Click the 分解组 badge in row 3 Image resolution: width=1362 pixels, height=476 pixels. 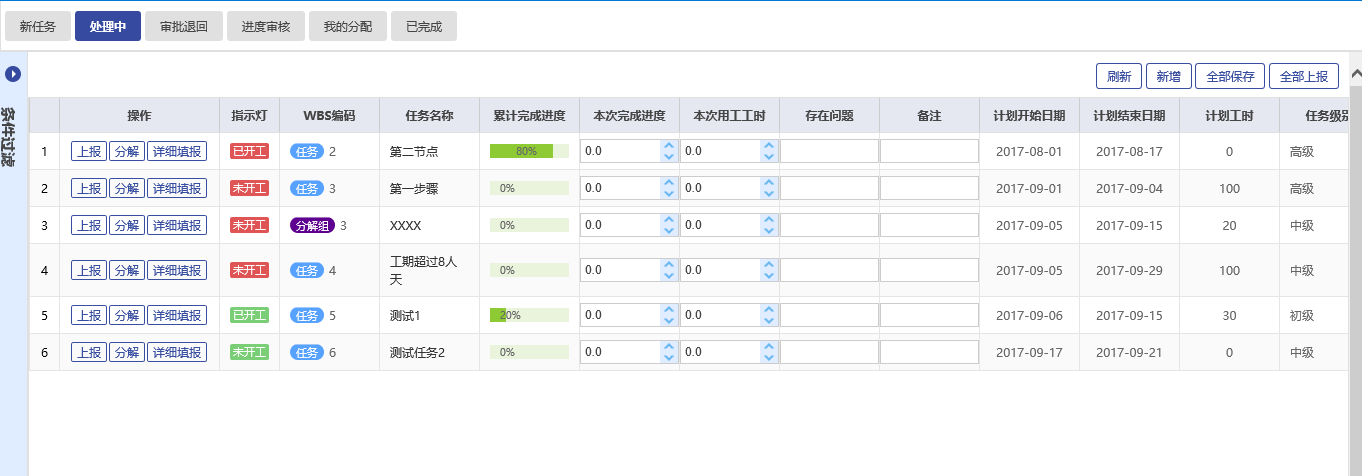[312, 225]
